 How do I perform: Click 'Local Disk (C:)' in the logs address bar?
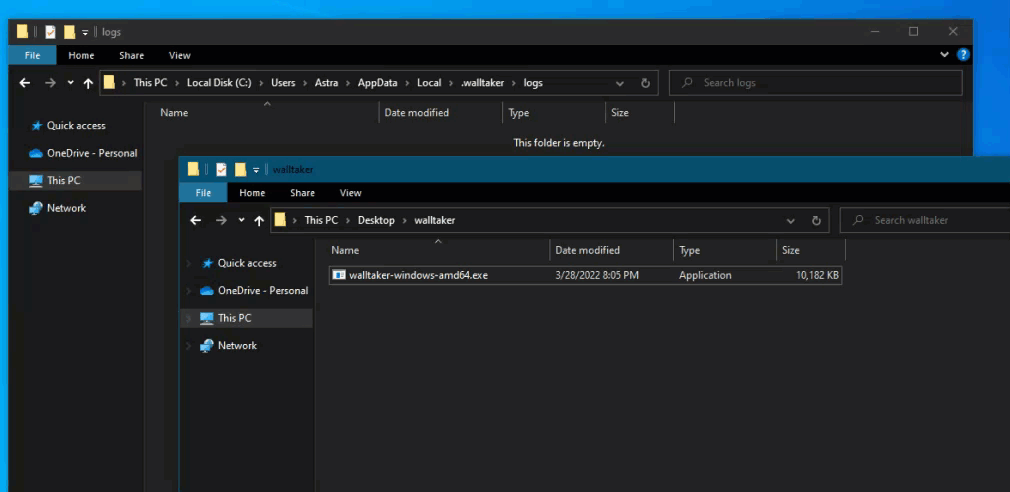pyautogui.click(x=219, y=82)
